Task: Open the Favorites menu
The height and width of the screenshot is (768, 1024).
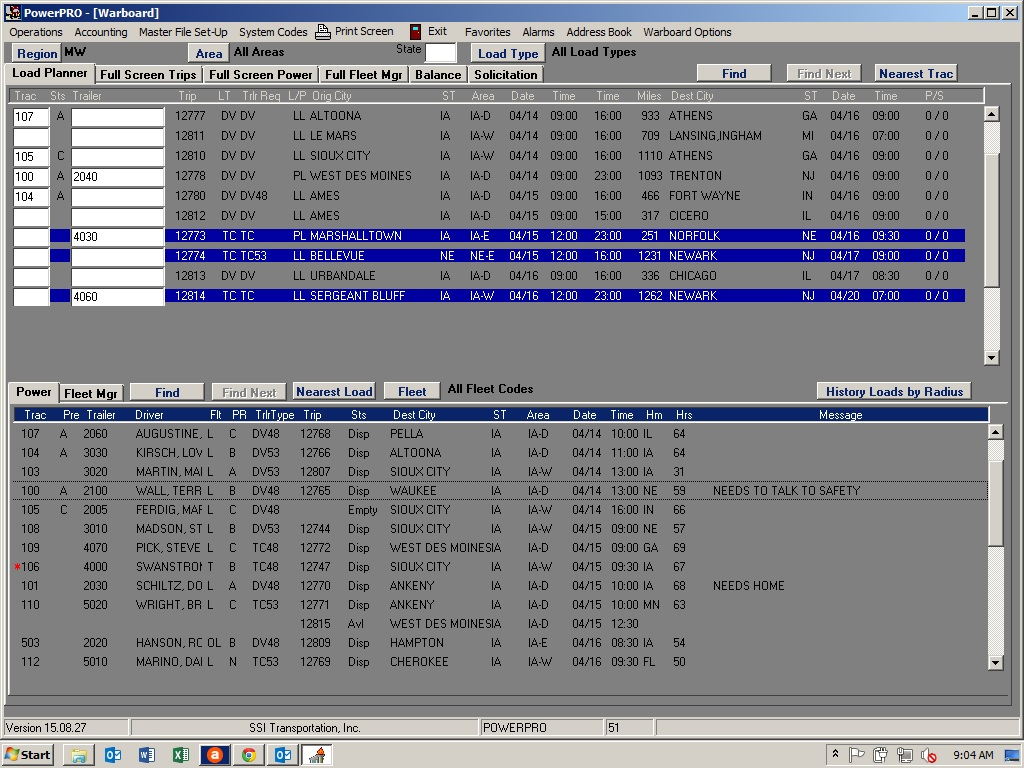Action: pyautogui.click(x=487, y=32)
